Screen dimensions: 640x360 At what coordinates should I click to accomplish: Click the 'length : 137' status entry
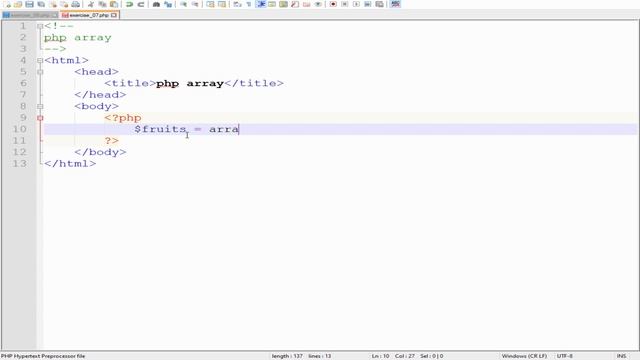click(287, 356)
